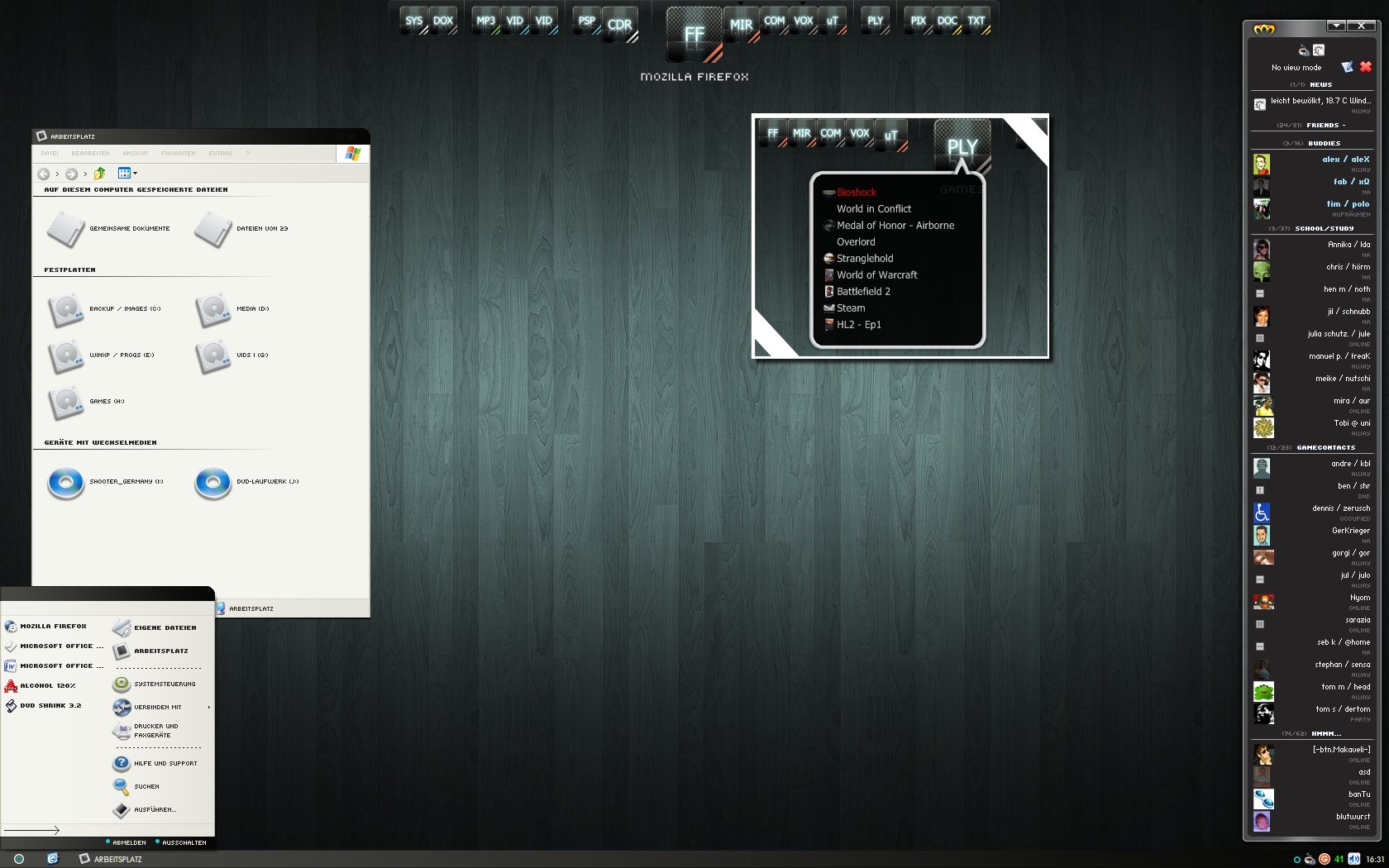Launch the TXT dock icon
Screen dimensions: 1389x868
tap(976, 21)
